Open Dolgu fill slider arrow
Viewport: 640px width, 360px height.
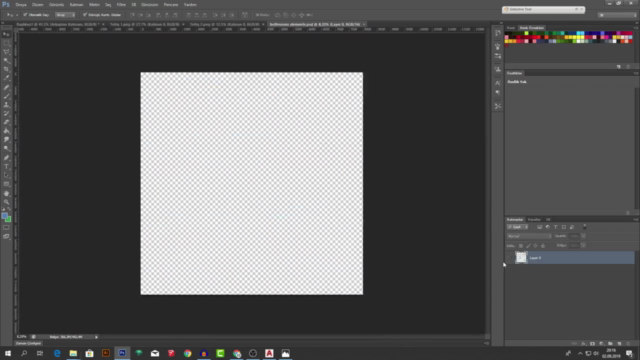point(583,245)
